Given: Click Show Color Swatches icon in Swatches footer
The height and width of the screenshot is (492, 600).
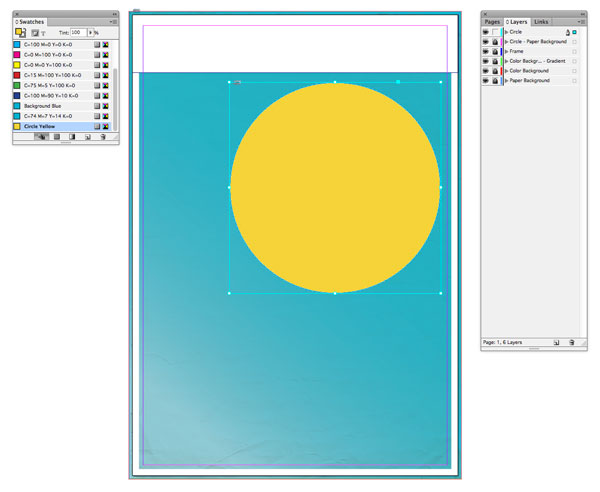Looking at the screenshot, I should [57, 137].
